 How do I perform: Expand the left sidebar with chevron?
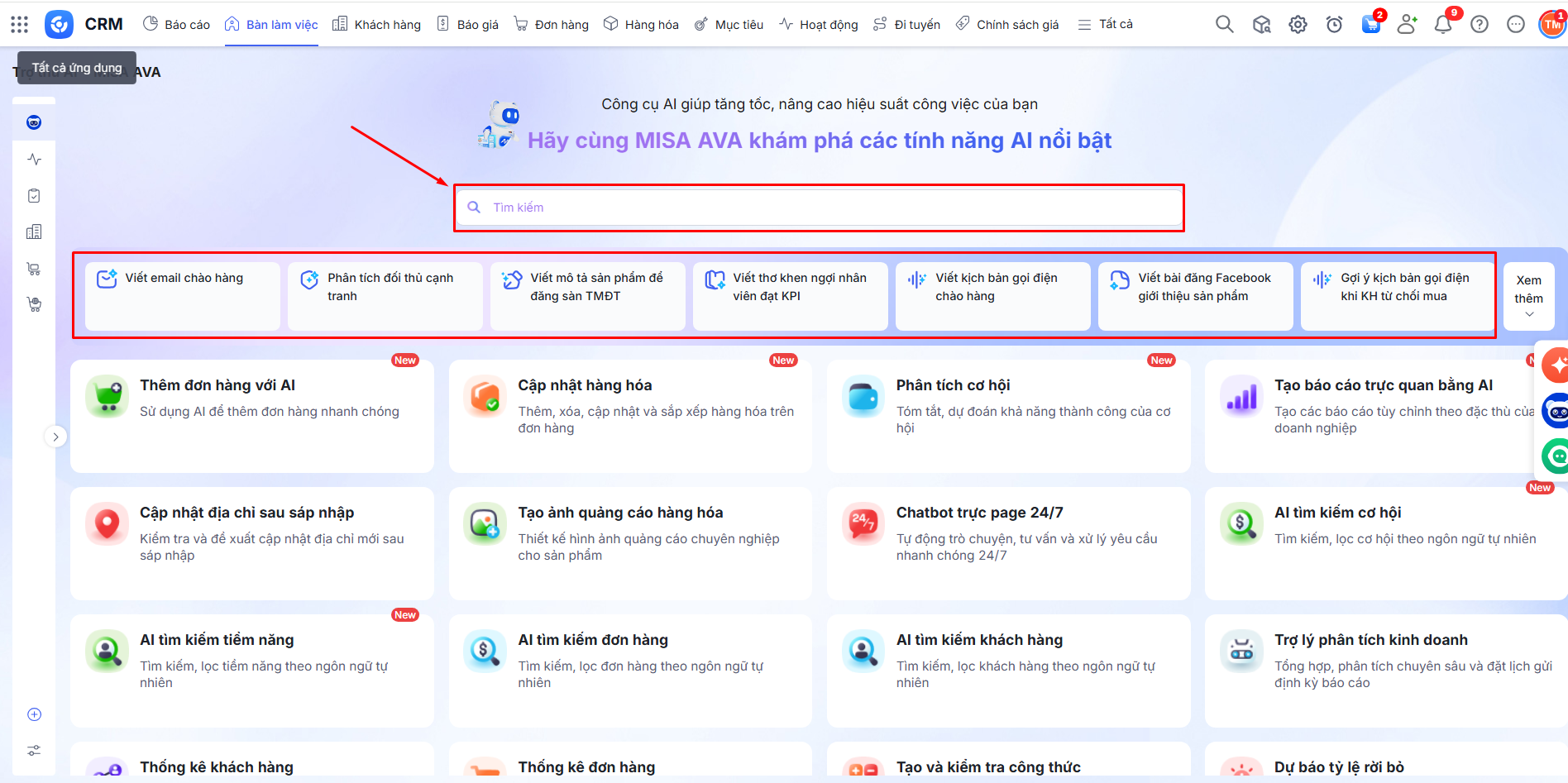[x=55, y=437]
